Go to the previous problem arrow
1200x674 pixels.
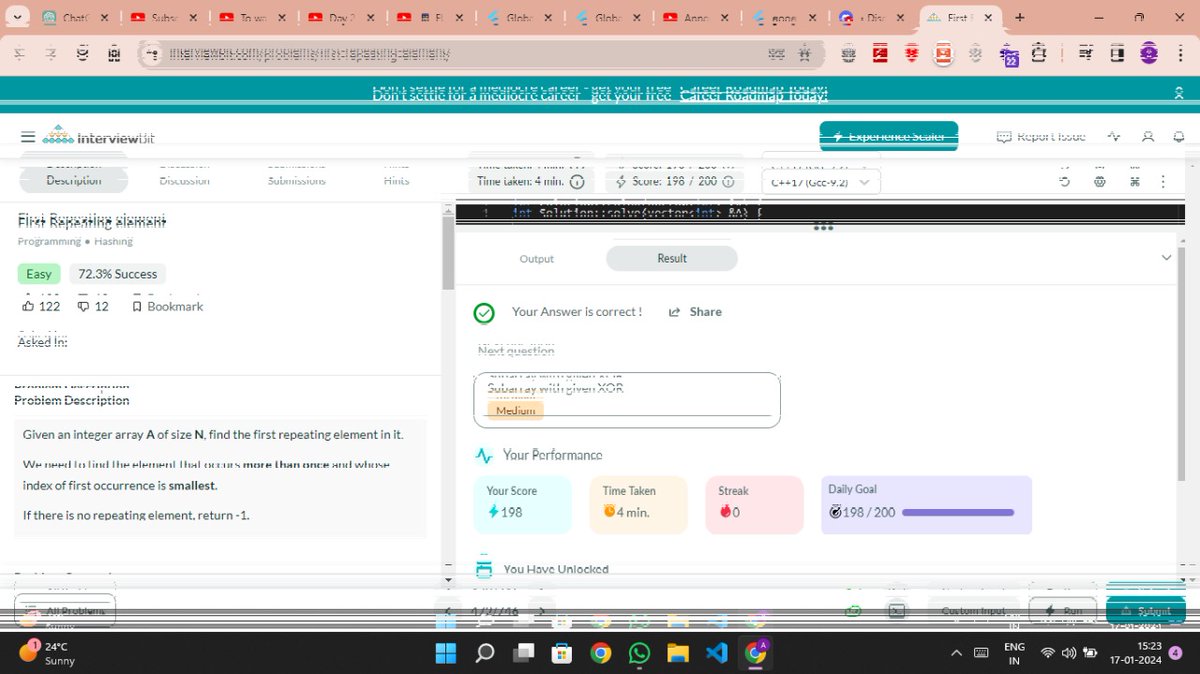pyautogui.click(x=450, y=610)
